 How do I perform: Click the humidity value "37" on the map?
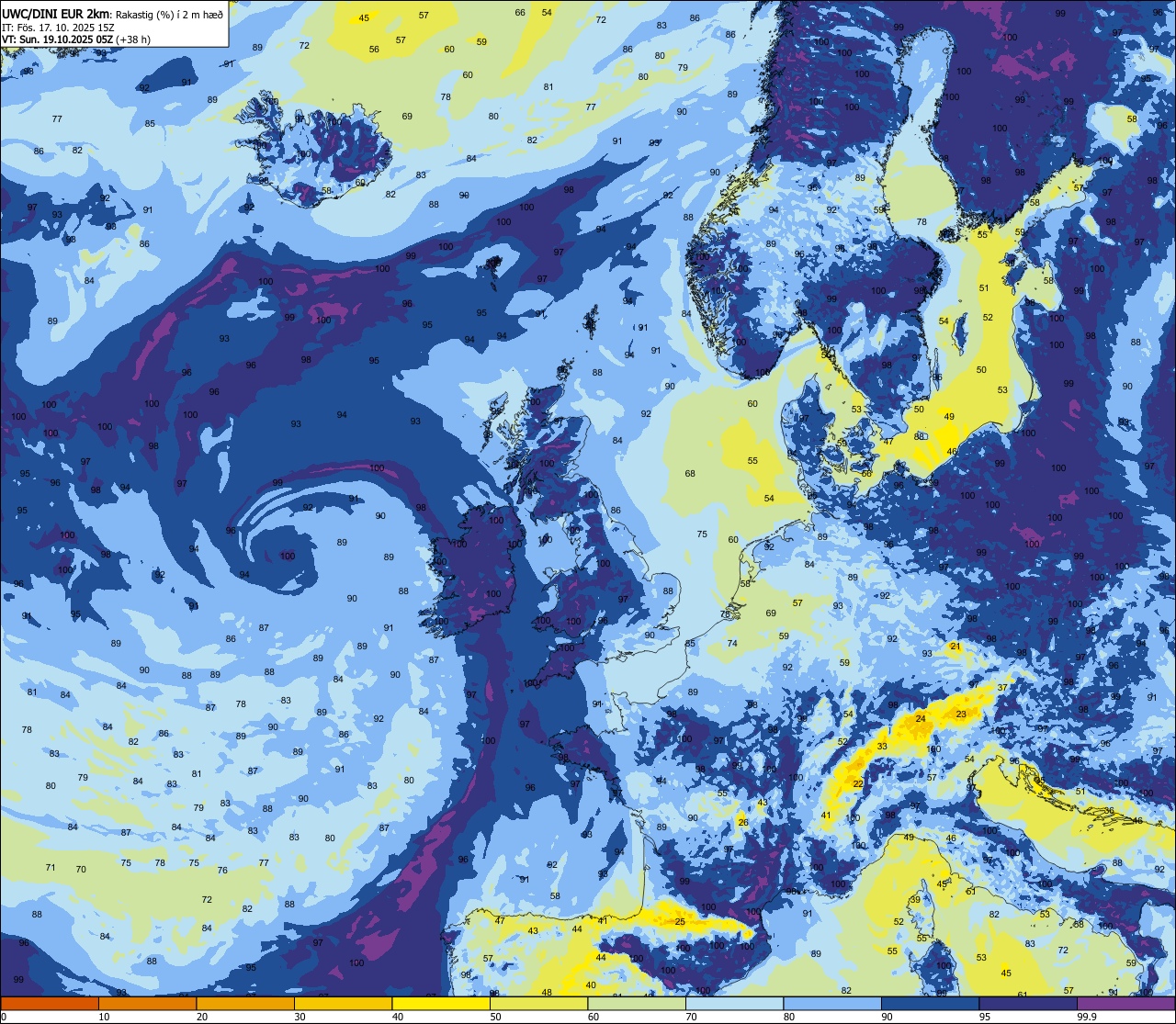[1002, 687]
